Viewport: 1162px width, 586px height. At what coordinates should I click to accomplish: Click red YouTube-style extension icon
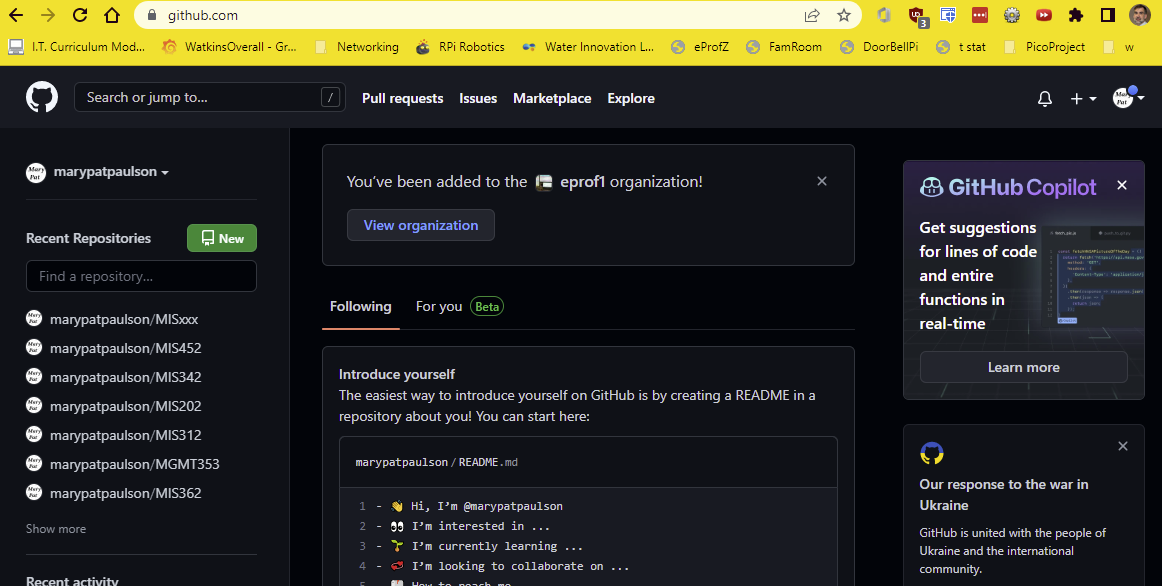point(1043,15)
